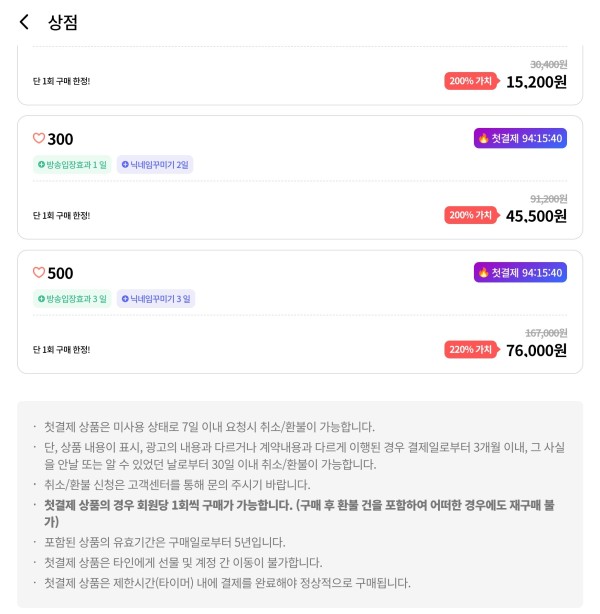Go back using the arrow icon
Viewport: 600px width, 614px height.
point(24,22)
